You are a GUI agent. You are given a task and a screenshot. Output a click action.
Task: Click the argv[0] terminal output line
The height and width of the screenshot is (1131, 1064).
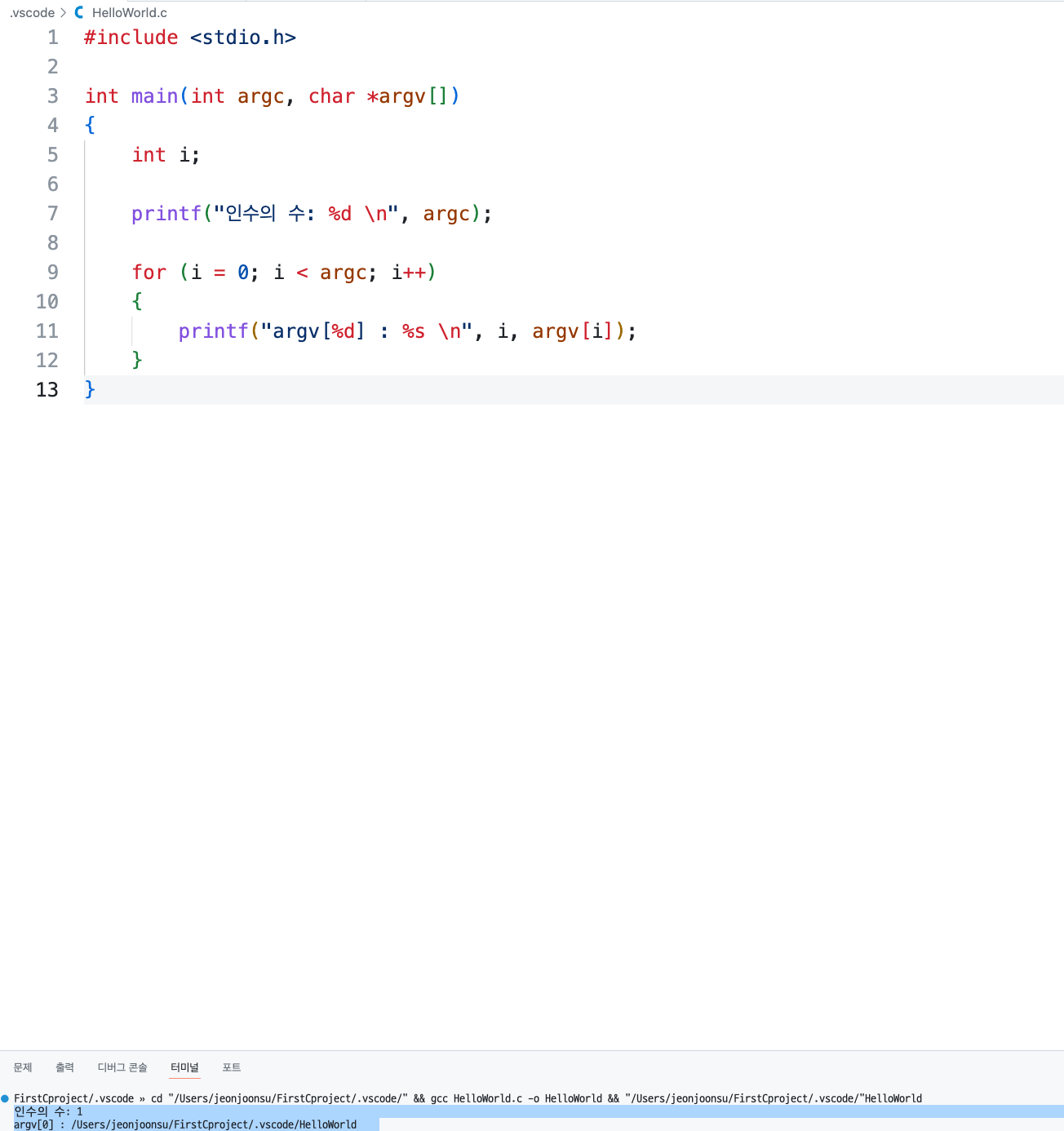coord(185,1124)
